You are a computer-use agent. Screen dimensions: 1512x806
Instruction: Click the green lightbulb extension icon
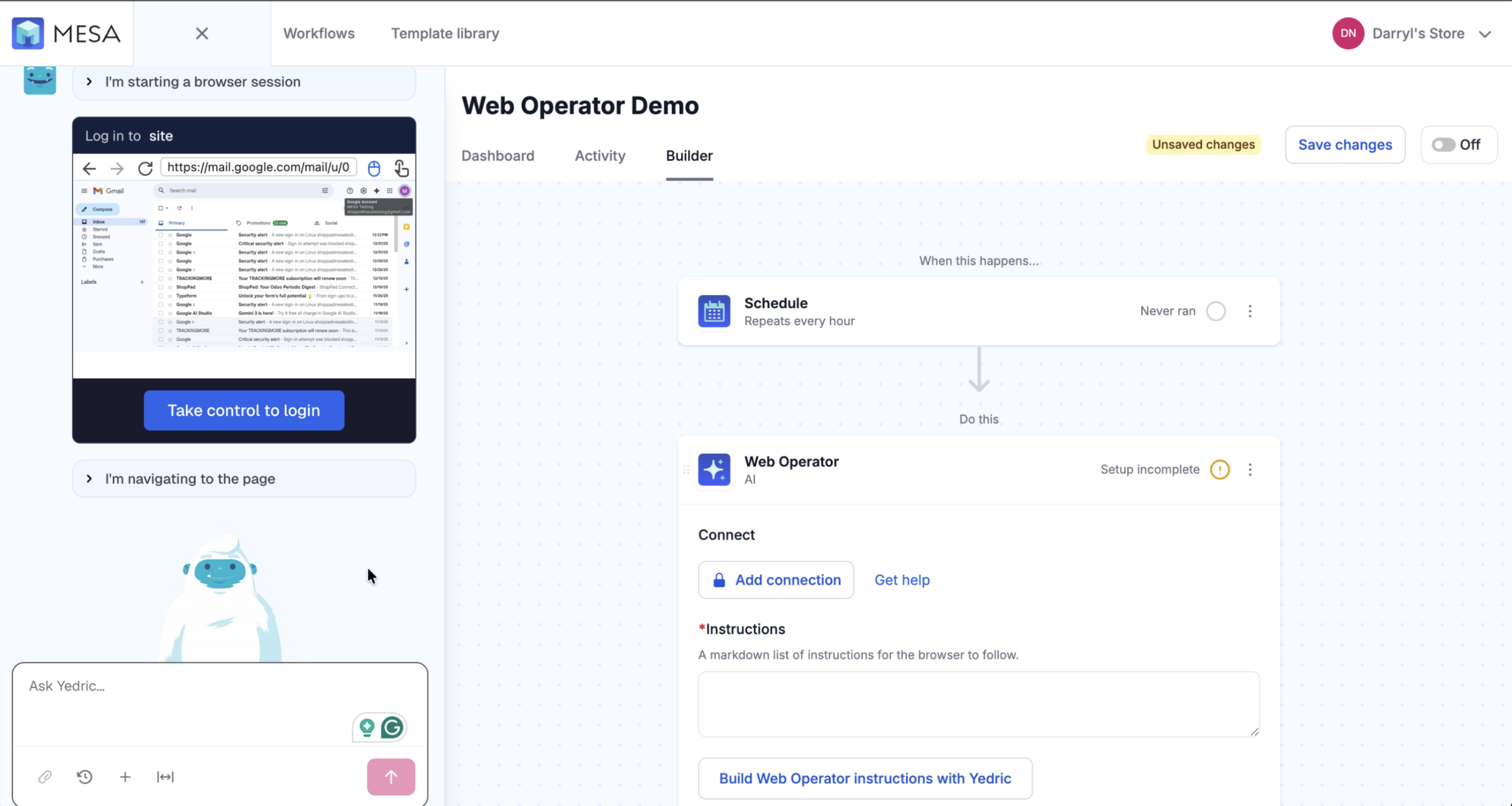367,728
